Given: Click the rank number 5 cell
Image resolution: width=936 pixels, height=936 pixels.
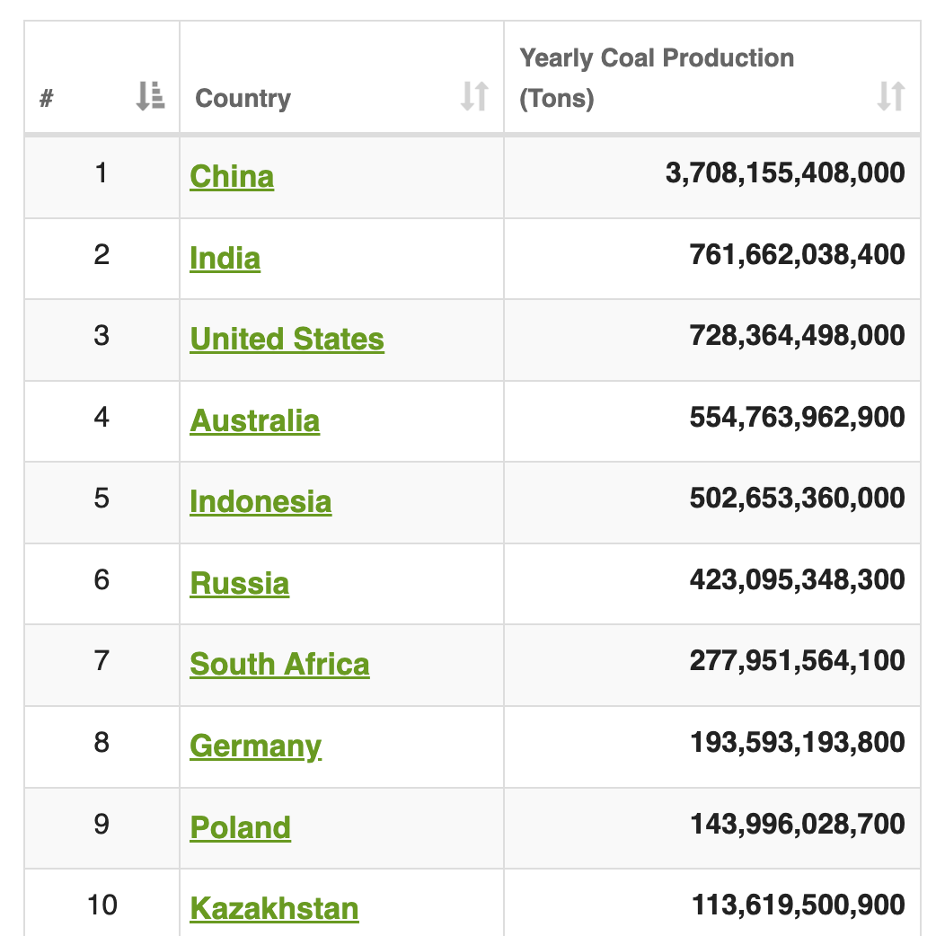Looking at the screenshot, I should [x=101, y=498].
